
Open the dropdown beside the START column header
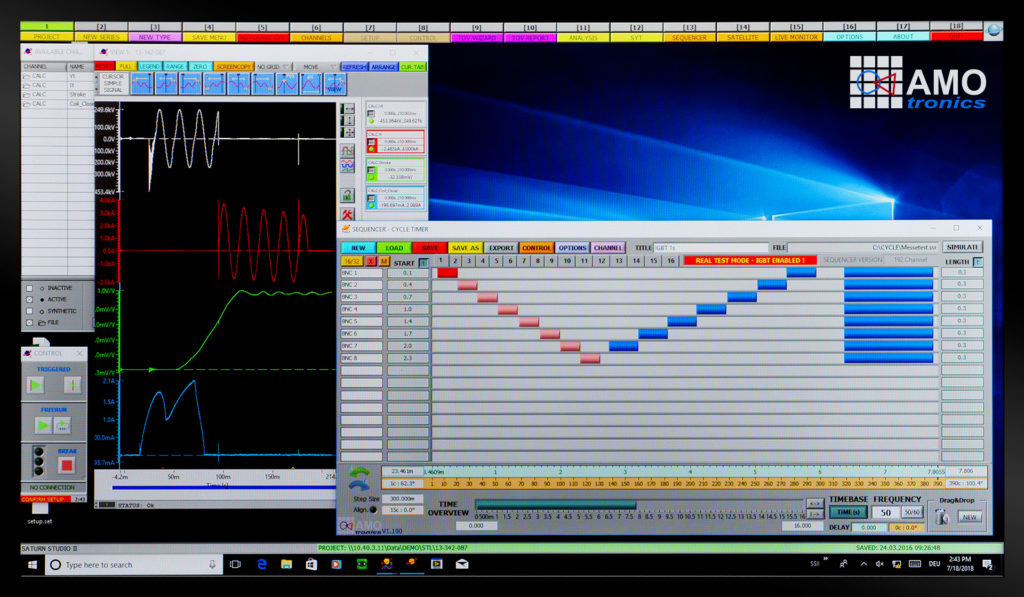pyautogui.click(x=424, y=261)
